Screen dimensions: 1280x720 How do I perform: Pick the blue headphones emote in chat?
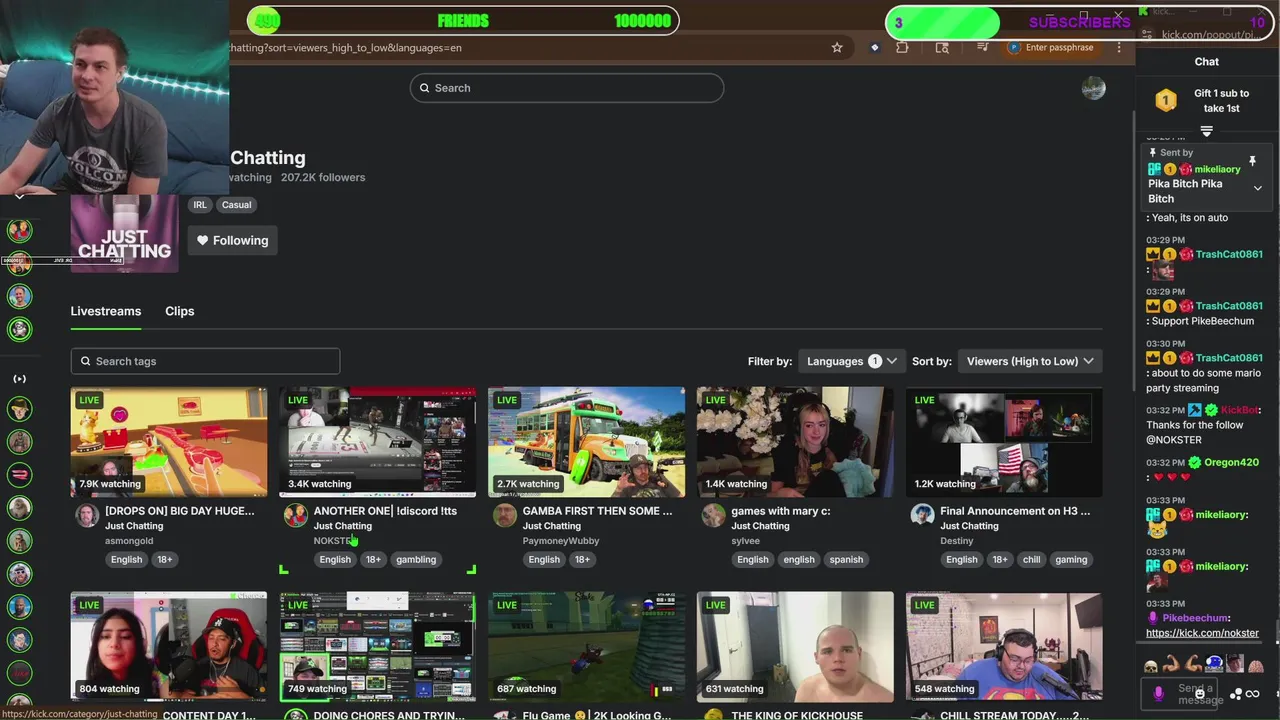point(1213,664)
